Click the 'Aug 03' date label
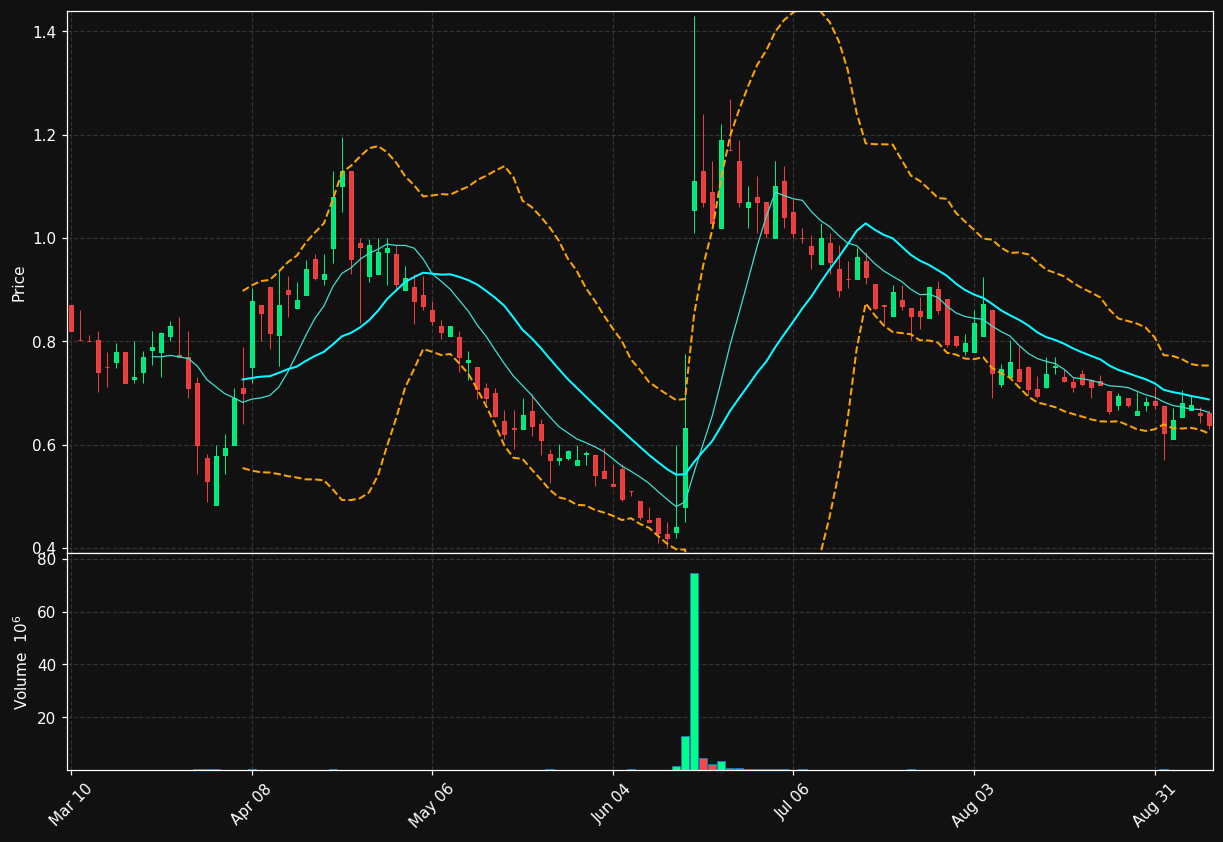This screenshot has width=1223, height=842. (975, 806)
